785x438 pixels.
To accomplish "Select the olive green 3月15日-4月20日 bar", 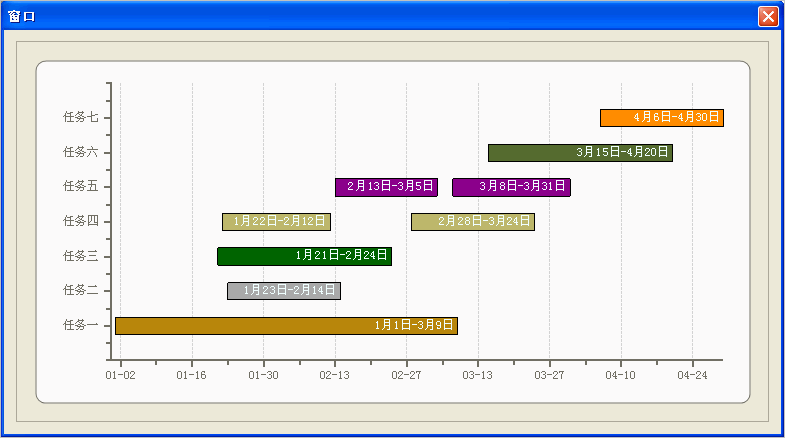I will click(x=580, y=153).
